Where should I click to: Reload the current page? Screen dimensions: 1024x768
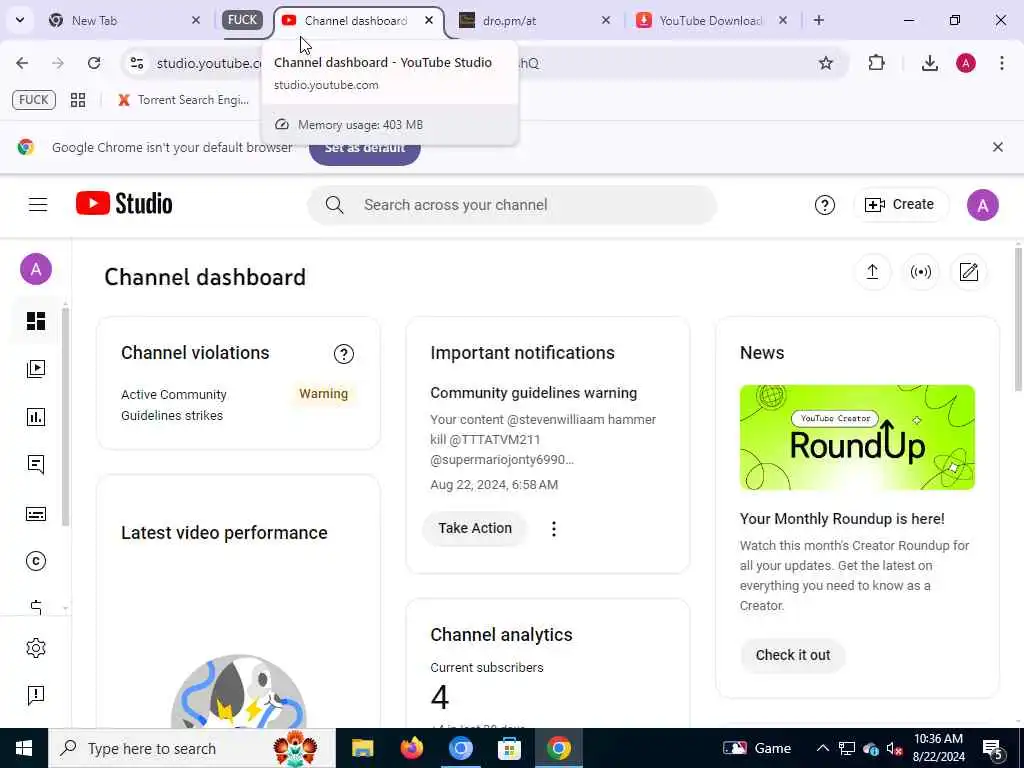tap(94, 63)
